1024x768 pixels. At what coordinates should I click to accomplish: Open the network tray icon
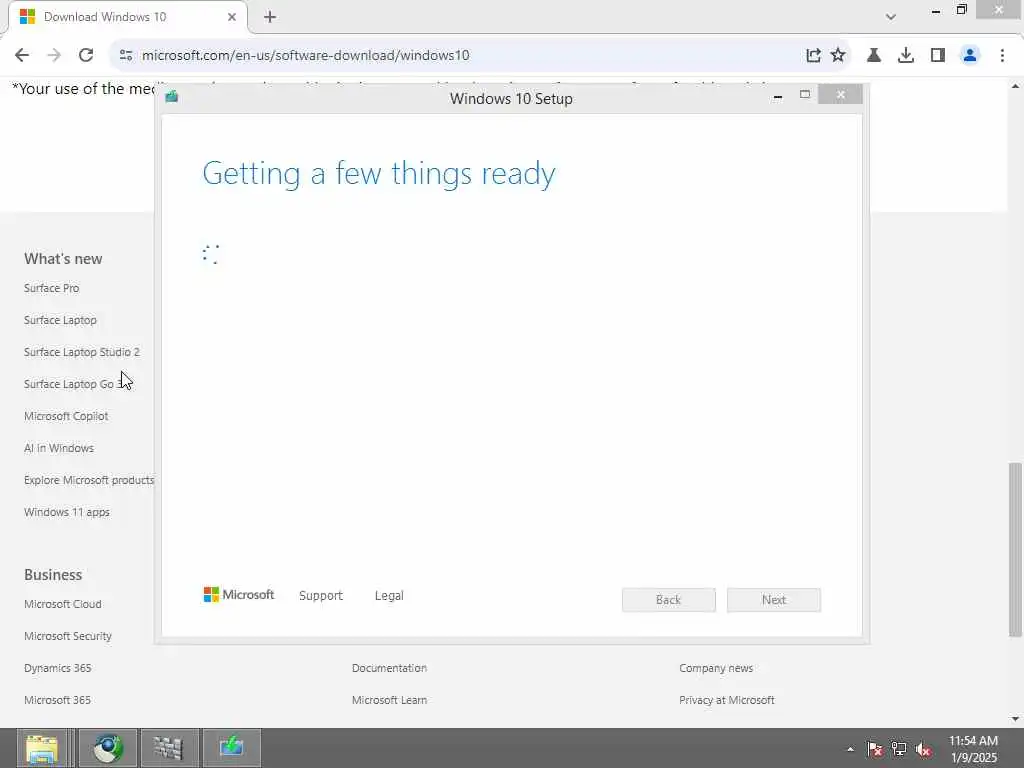pyautogui.click(x=899, y=749)
